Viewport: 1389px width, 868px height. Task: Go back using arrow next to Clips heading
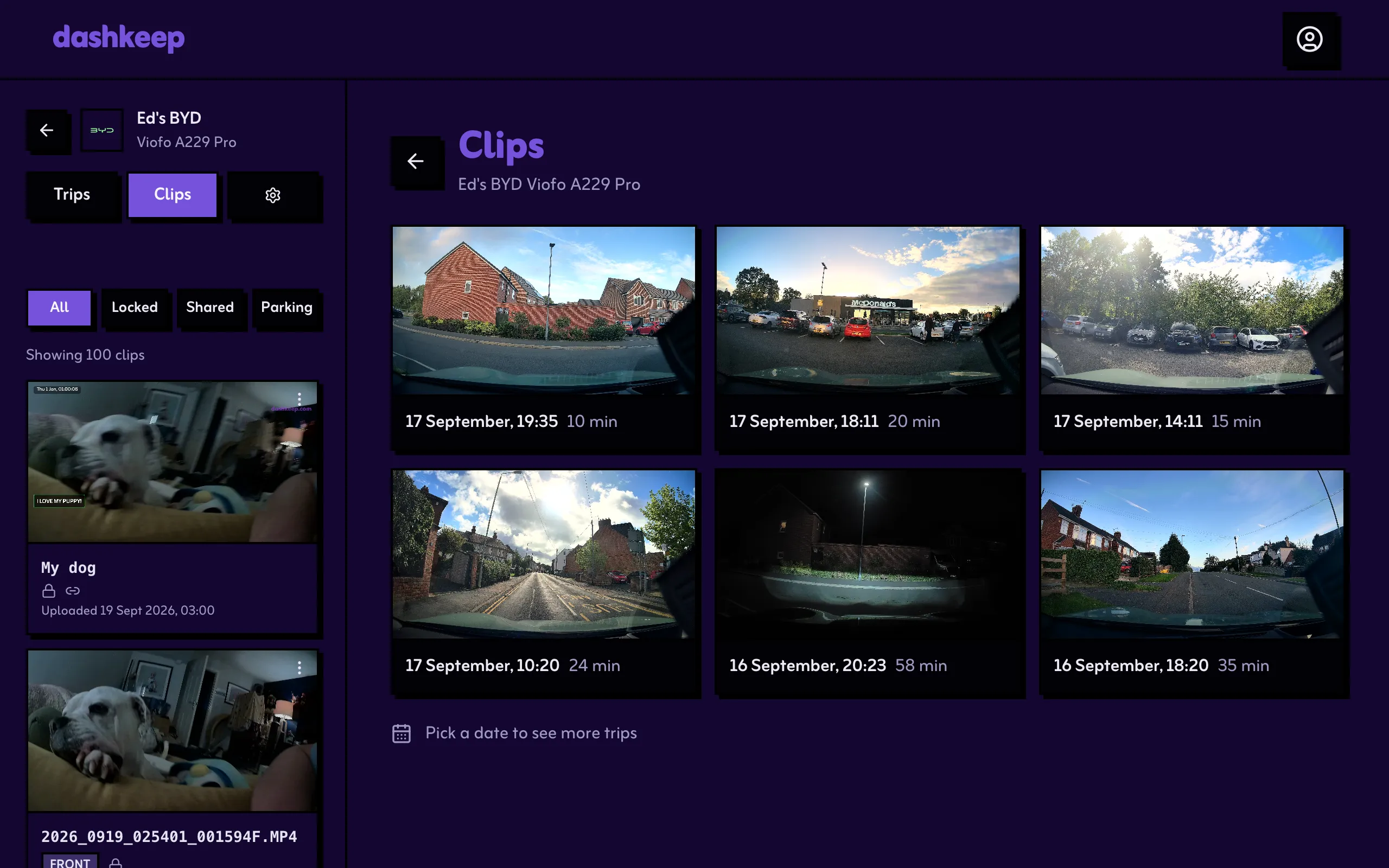coord(416,161)
